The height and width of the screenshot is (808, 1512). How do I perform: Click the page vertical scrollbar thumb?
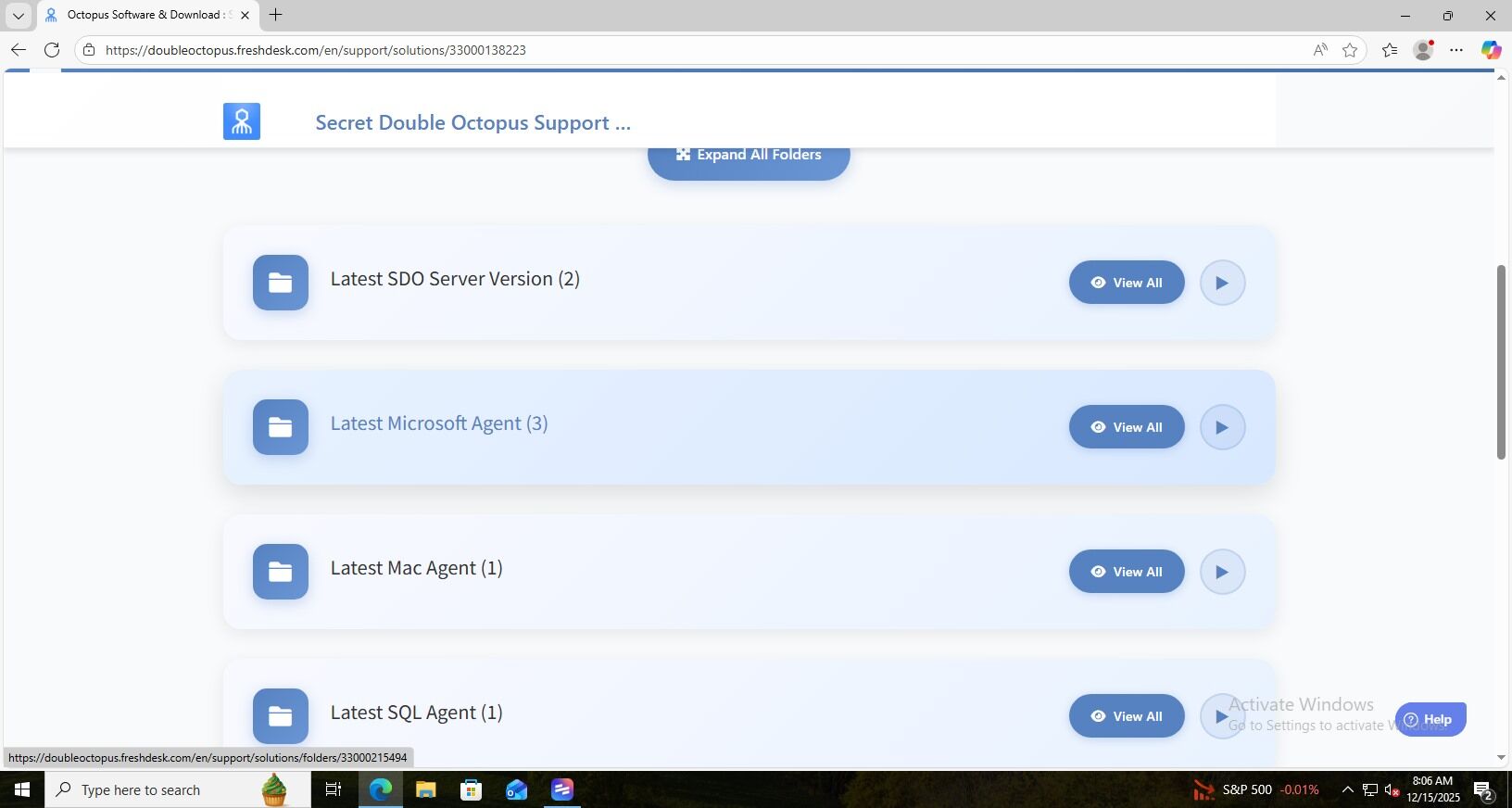tap(1502, 361)
